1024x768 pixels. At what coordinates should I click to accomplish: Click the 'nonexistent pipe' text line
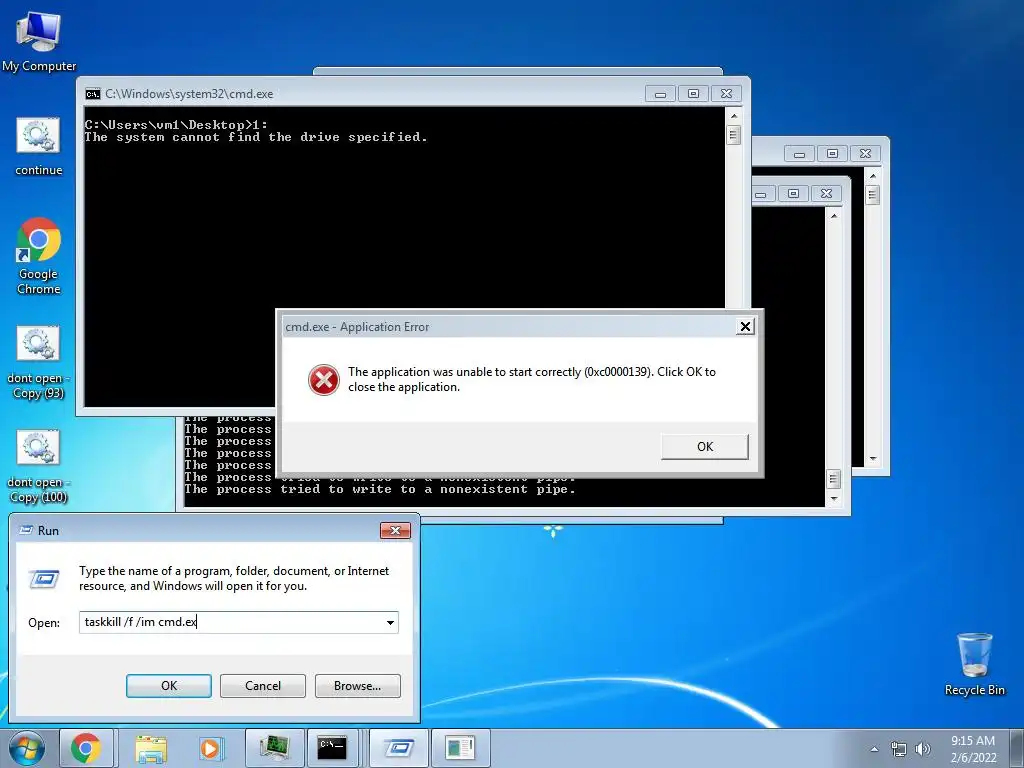tap(379, 489)
